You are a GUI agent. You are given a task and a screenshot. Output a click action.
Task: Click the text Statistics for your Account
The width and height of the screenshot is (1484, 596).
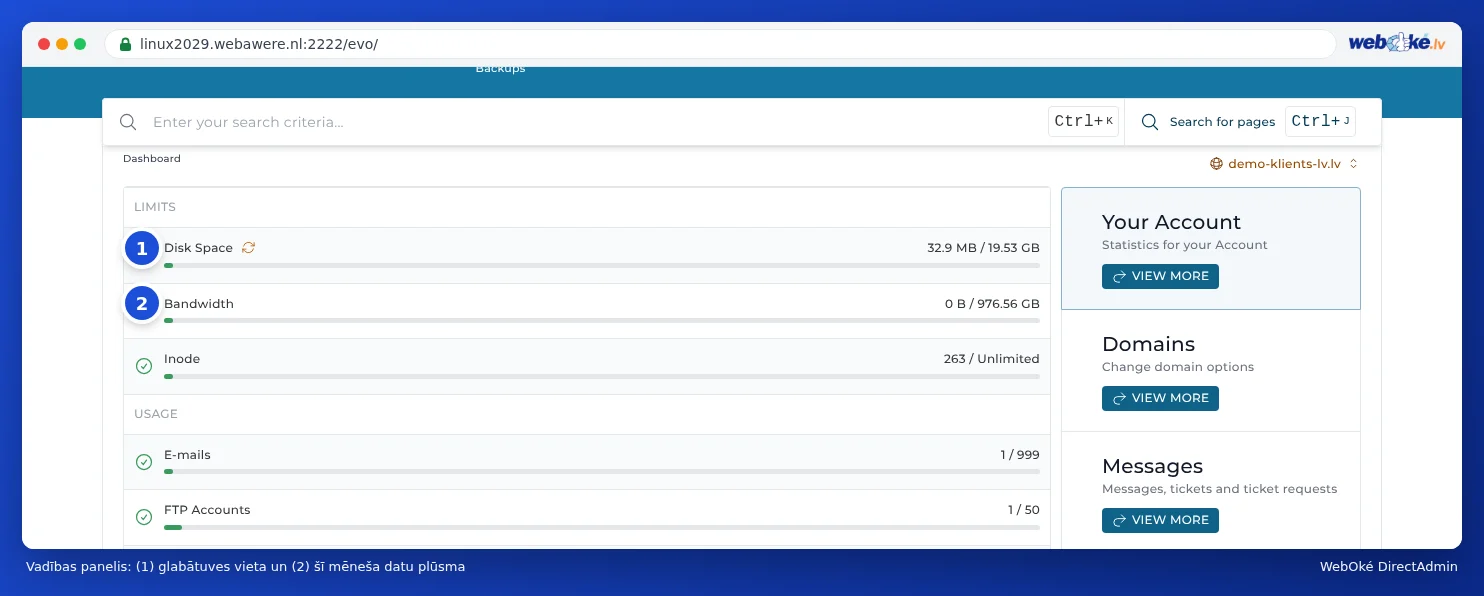(x=1184, y=245)
